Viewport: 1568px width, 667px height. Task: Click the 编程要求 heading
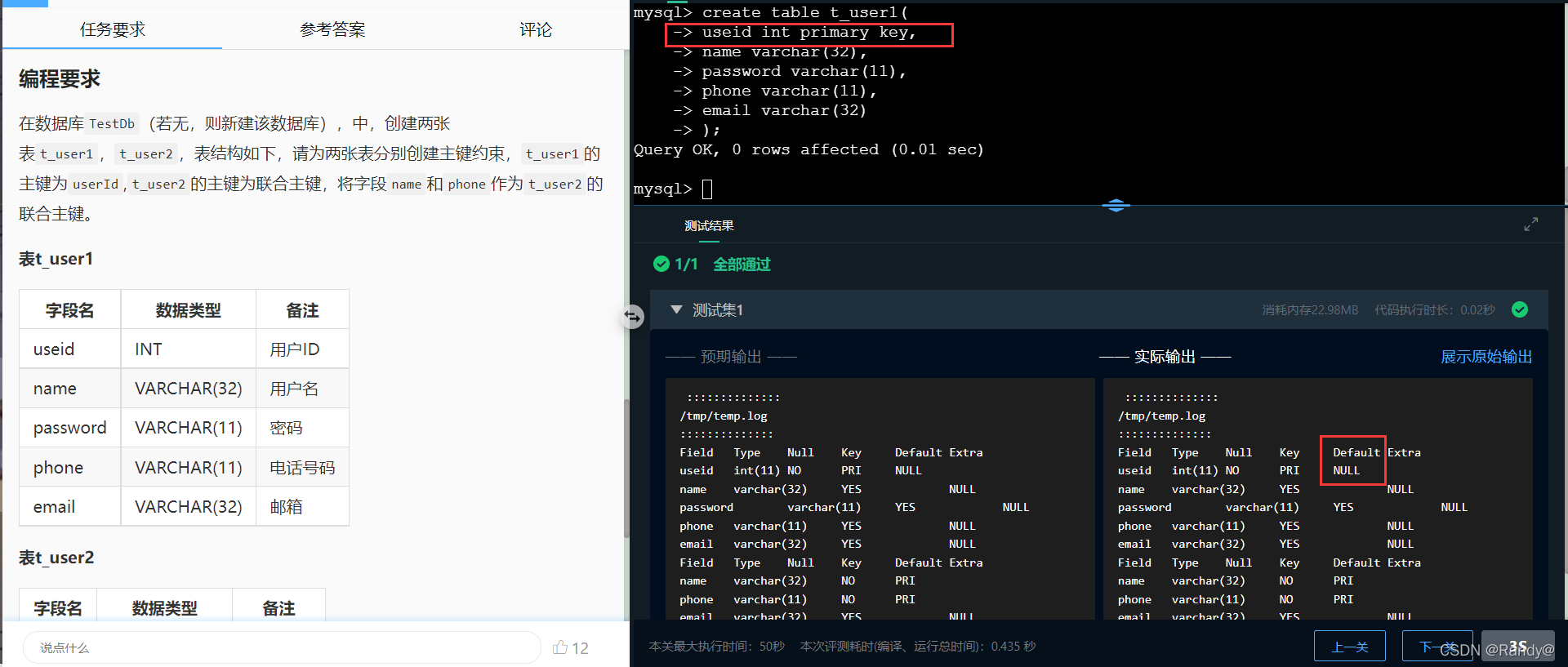click(60, 79)
